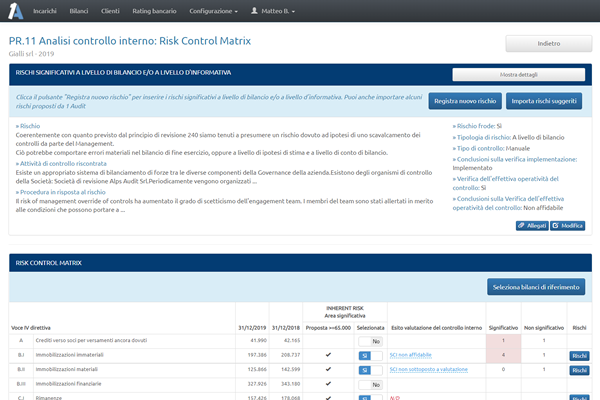Open the Clienti menu item
Screen dimensions: 600x400
point(110,11)
